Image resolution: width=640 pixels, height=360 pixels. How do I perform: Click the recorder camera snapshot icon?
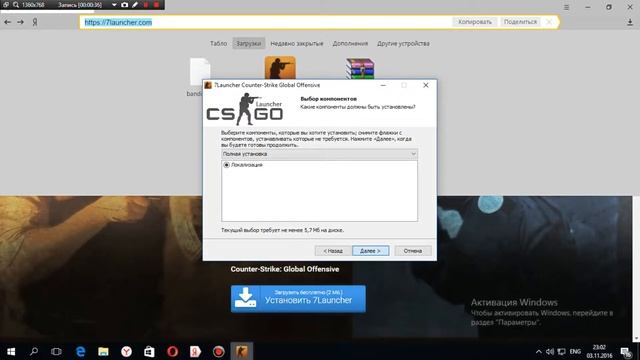tap(124, 5)
